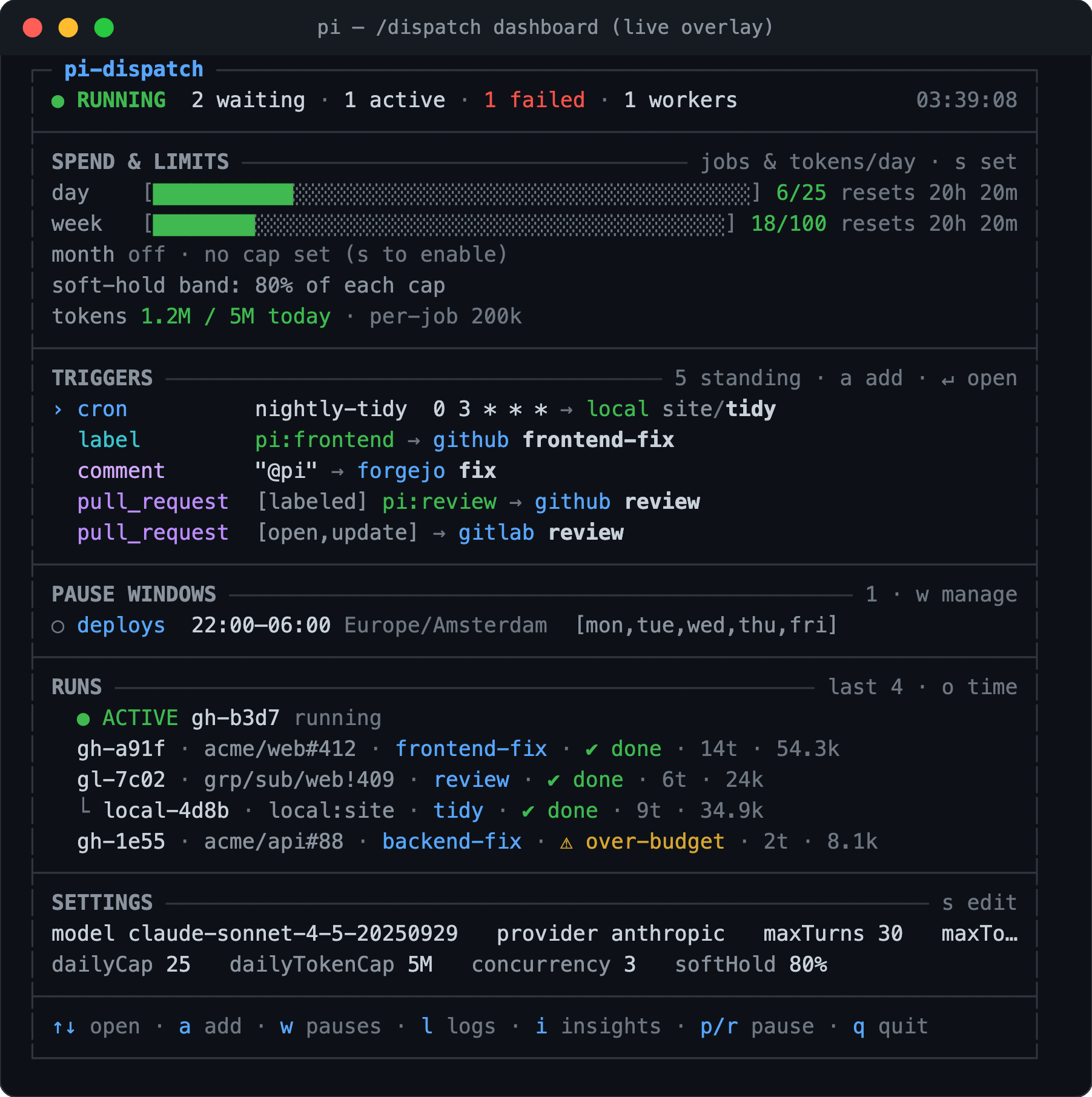The height and width of the screenshot is (1097, 1092).
Task: Toggle the deploys pause window circle
Action: (58, 627)
